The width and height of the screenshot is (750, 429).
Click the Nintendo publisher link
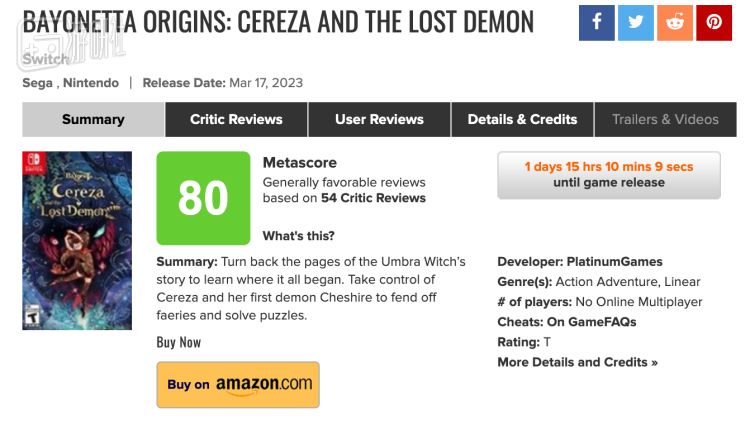pyautogui.click(x=90, y=83)
